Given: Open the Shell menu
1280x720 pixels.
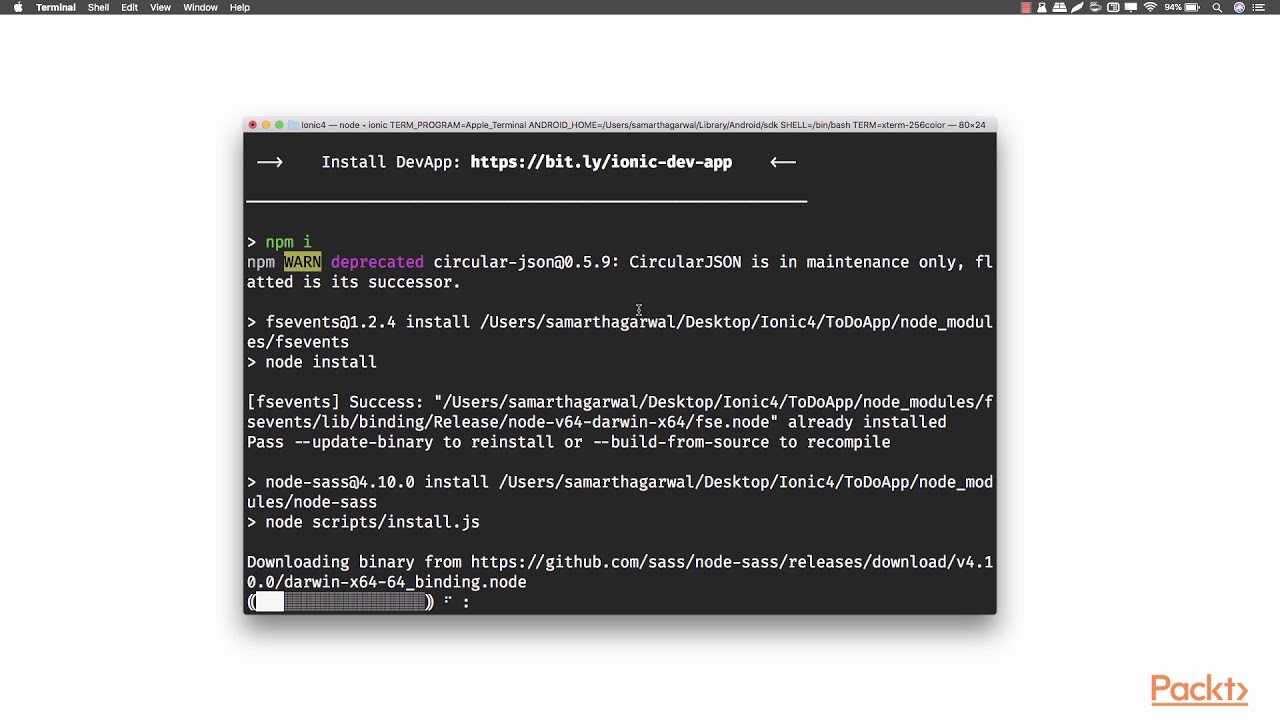Looking at the screenshot, I should (x=98, y=7).
